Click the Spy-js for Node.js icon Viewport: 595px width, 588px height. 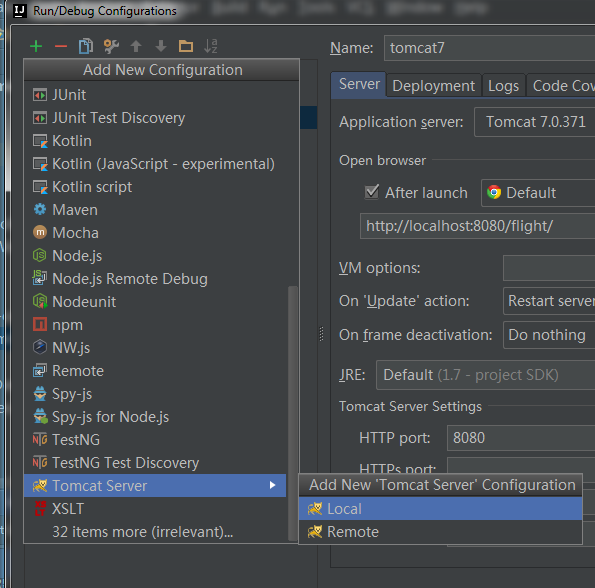[40, 417]
